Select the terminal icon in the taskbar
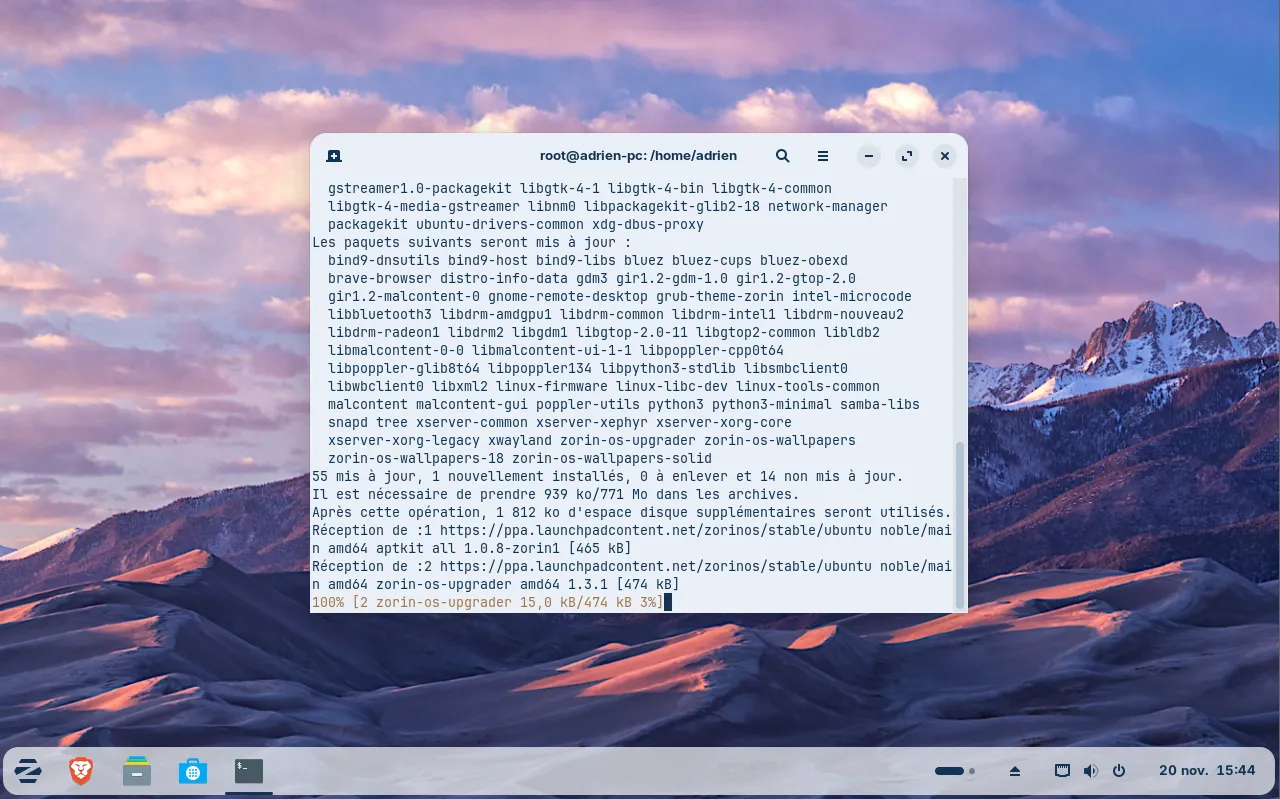 pos(248,770)
